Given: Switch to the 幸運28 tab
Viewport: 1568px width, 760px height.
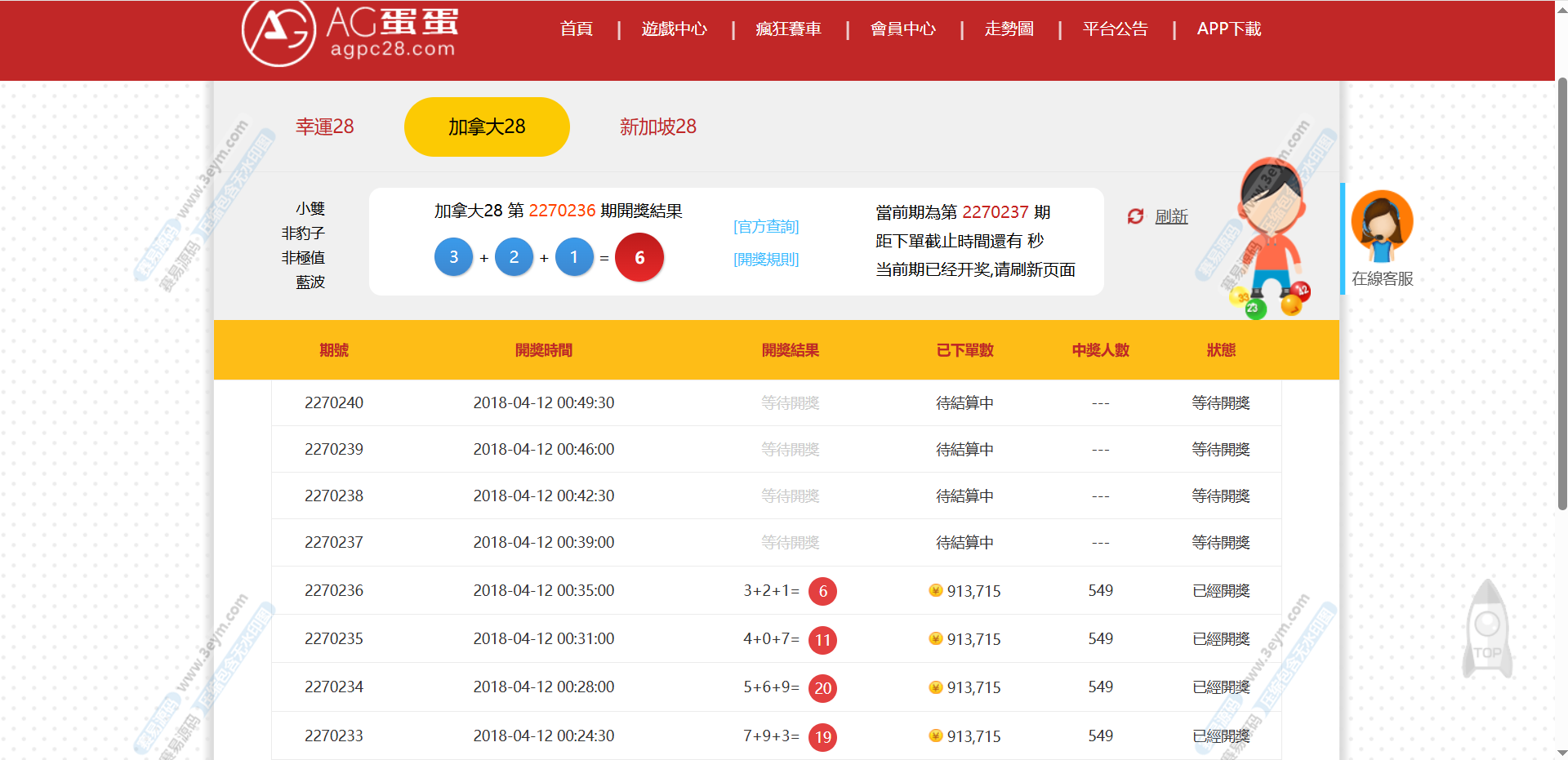Looking at the screenshot, I should click(x=324, y=127).
